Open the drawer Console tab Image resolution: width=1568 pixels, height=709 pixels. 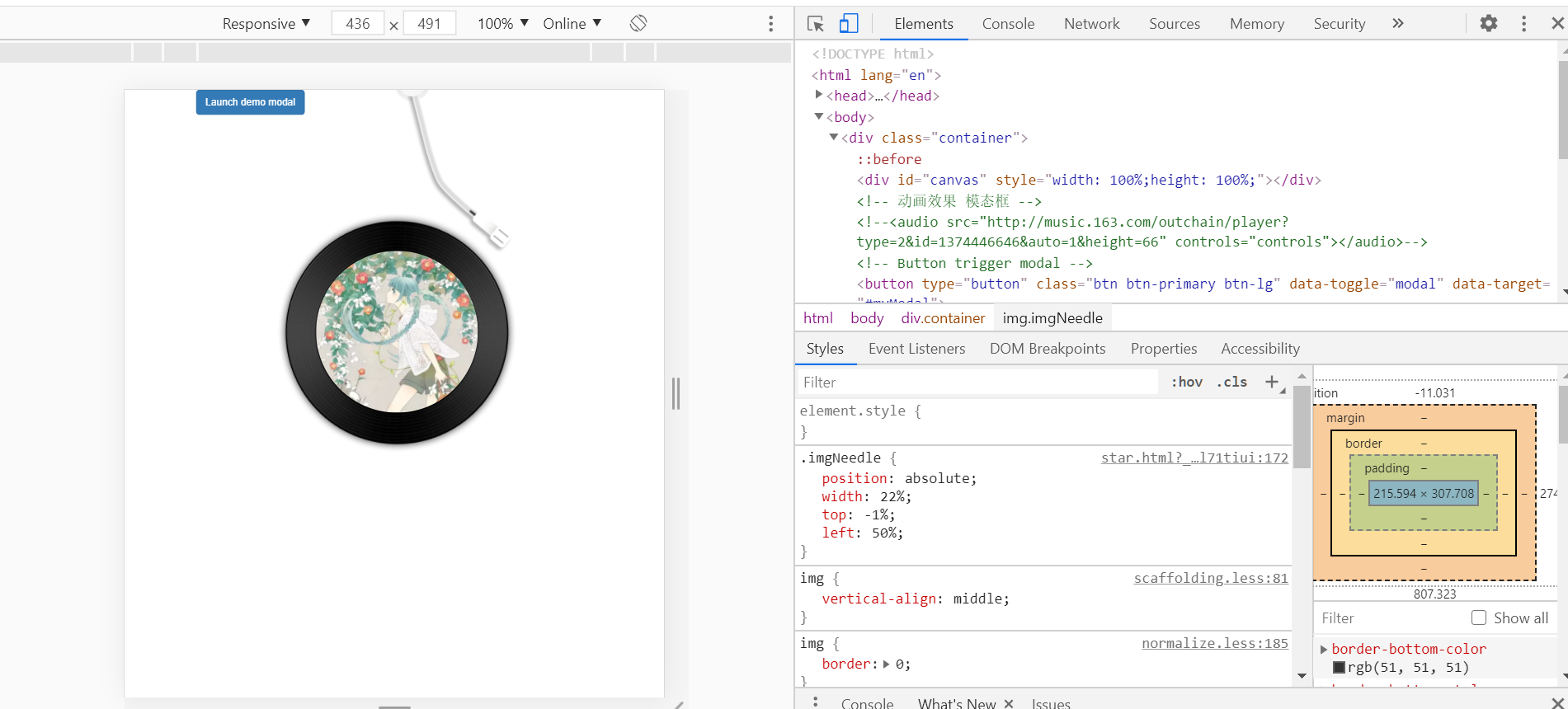pos(867,703)
